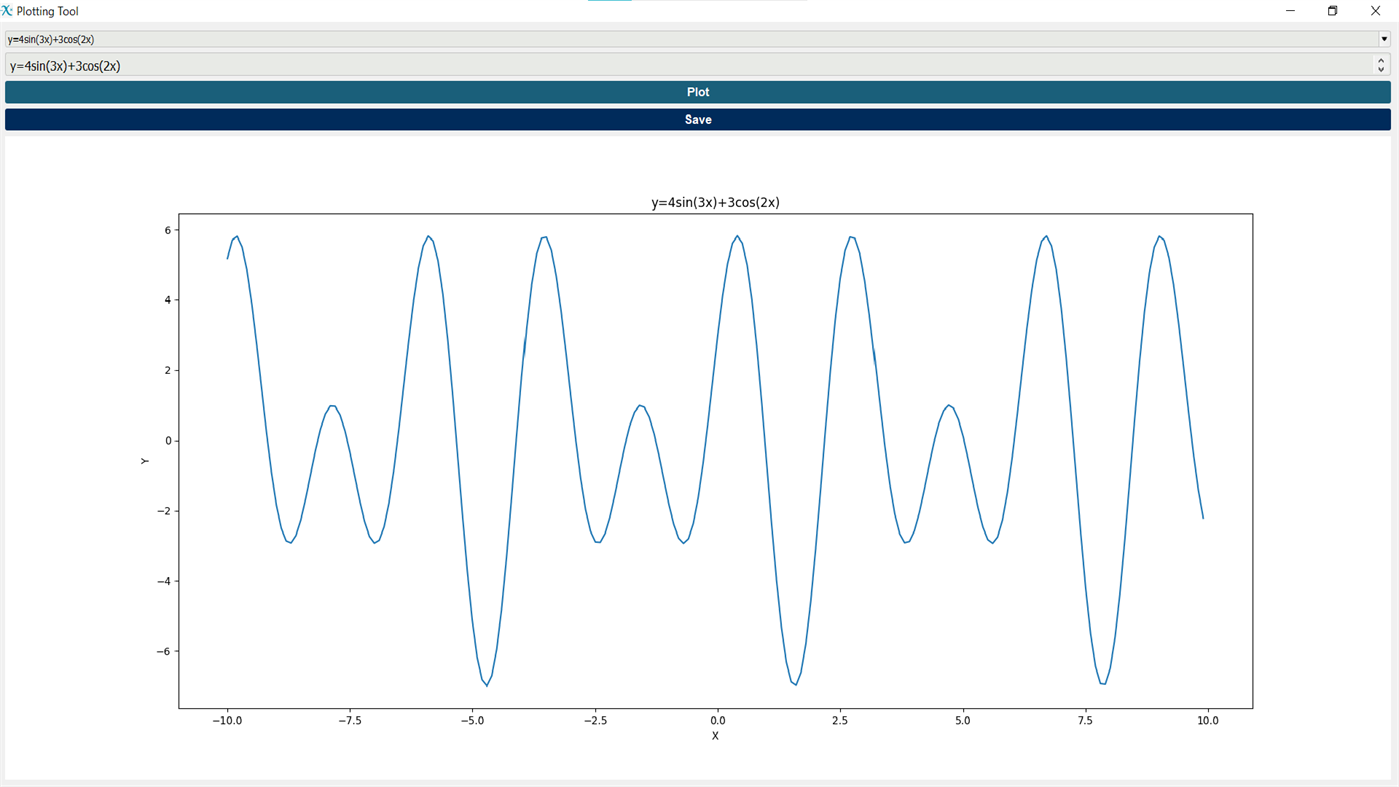
Task: Click the decrement arrow on the equation spinner
Action: coord(1380,69)
